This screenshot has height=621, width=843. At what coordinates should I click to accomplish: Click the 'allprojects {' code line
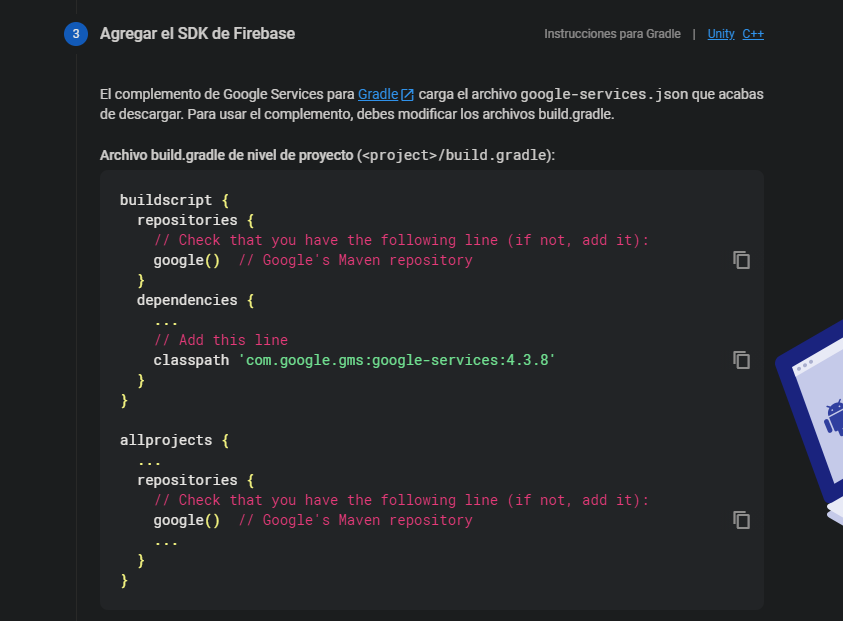[x=174, y=440]
